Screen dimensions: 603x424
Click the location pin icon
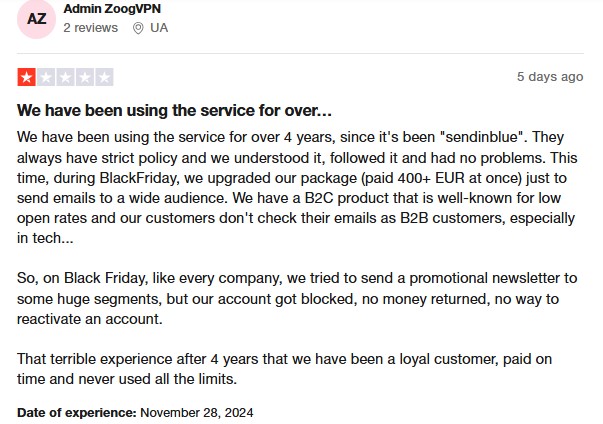point(138,28)
